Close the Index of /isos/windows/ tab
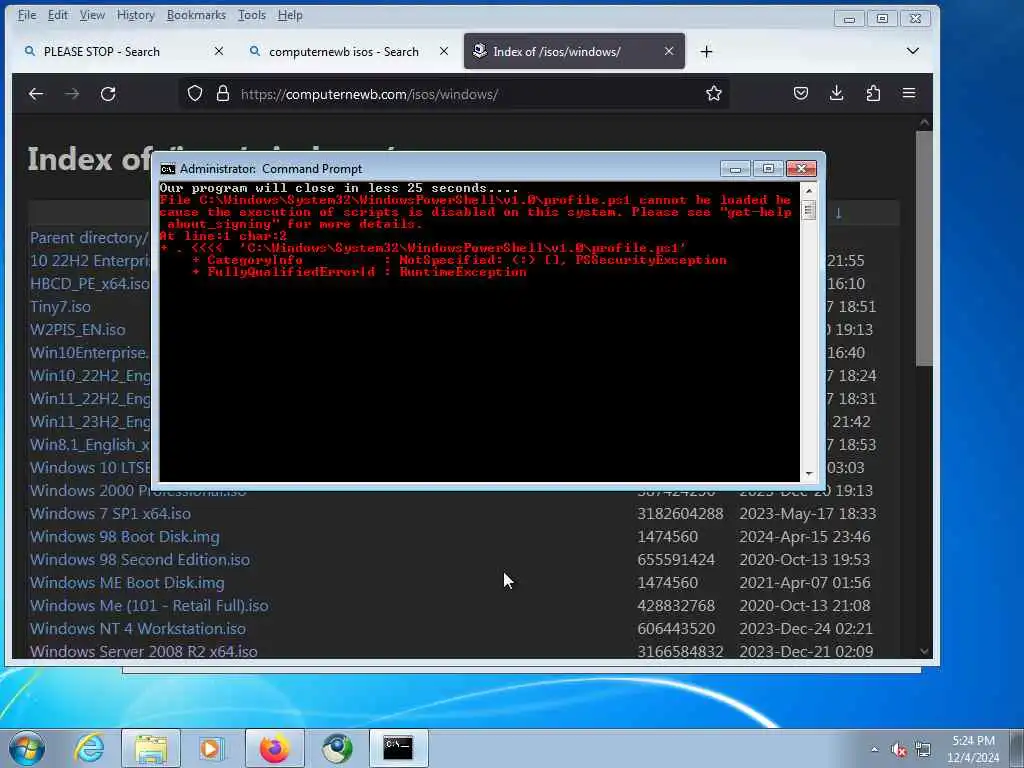 point(669,51)
